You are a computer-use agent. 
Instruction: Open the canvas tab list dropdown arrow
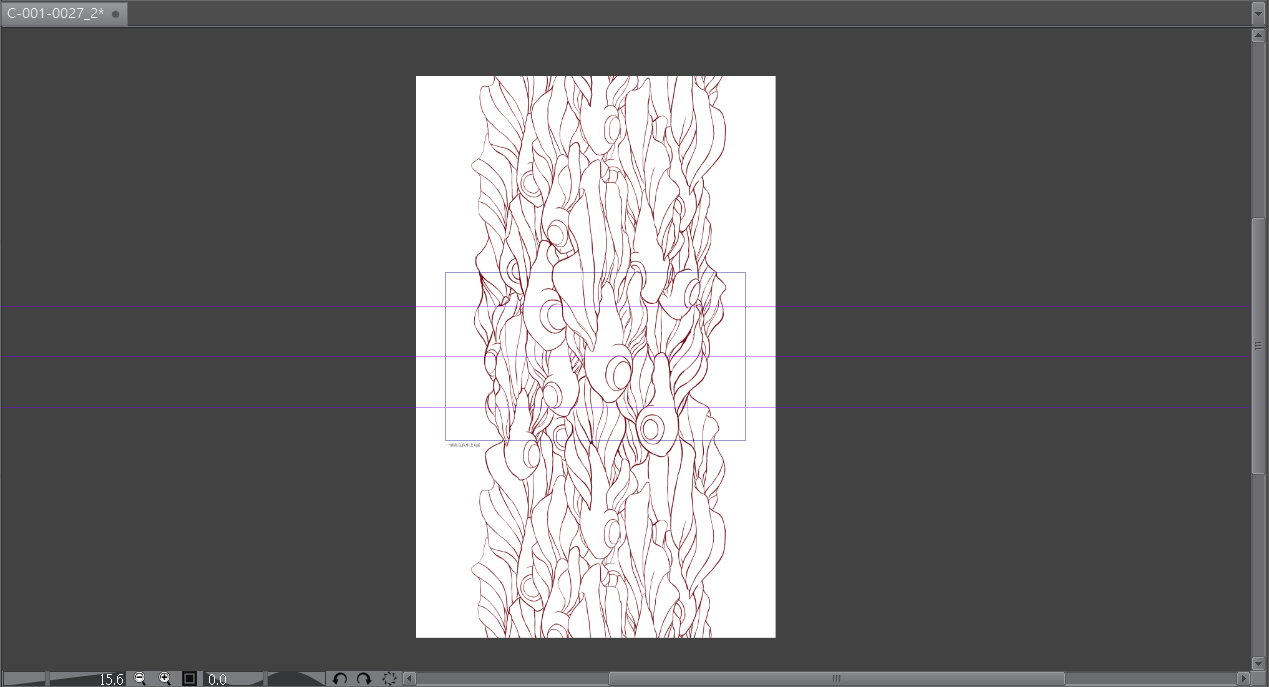coord(1258,14)
